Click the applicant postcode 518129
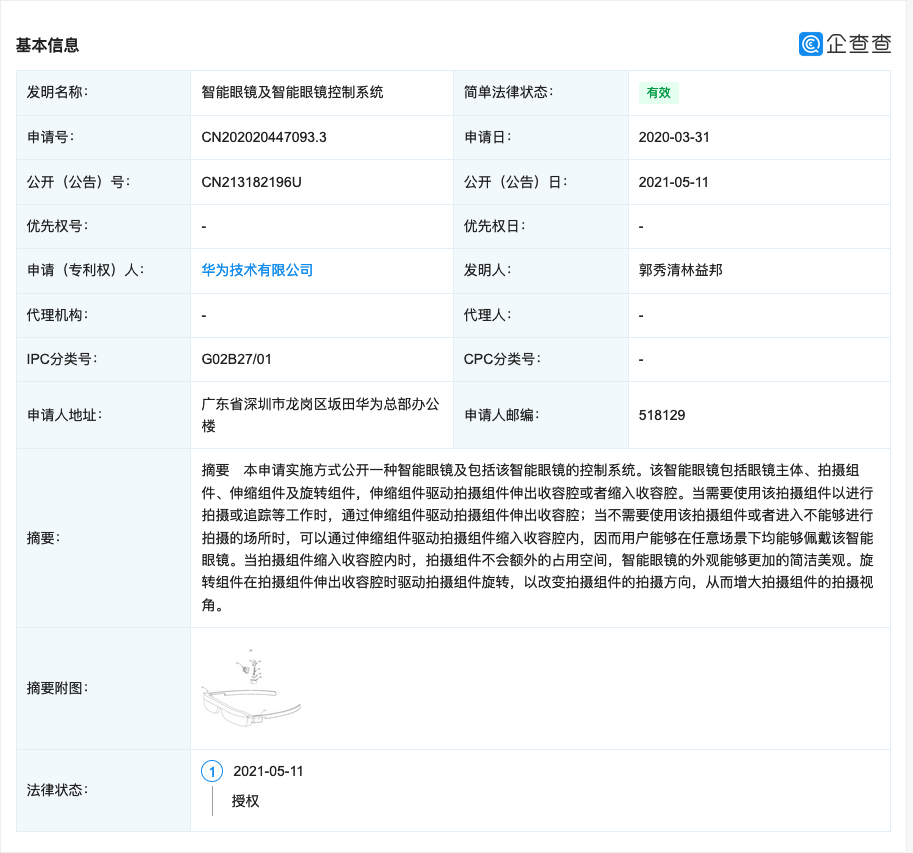This screenshot has width=913, height=853. (662, 415)
